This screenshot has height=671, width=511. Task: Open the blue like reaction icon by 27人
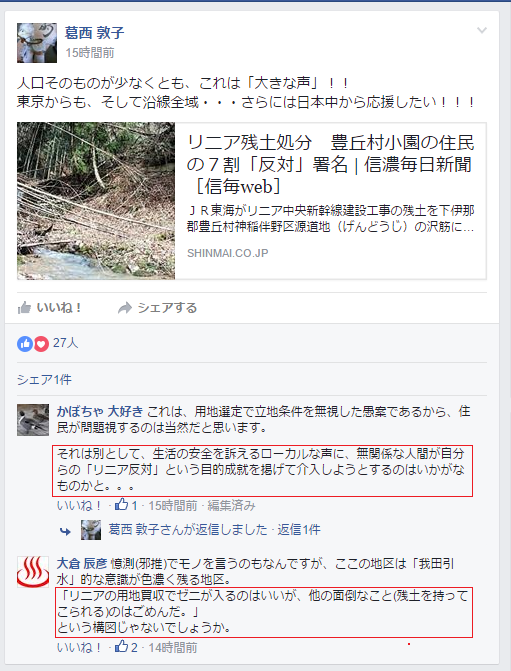(25, 344)
